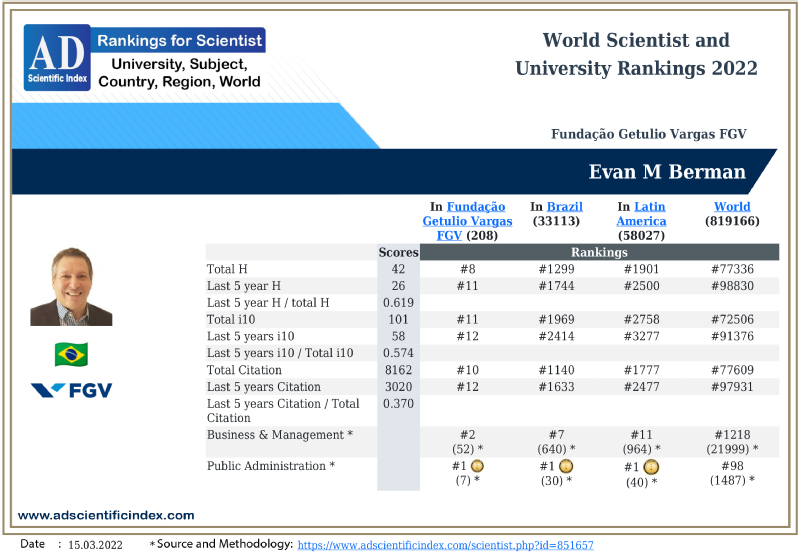Click the #2758 Latin America rank
Screen dimensions: 798x556
[641, 319]
